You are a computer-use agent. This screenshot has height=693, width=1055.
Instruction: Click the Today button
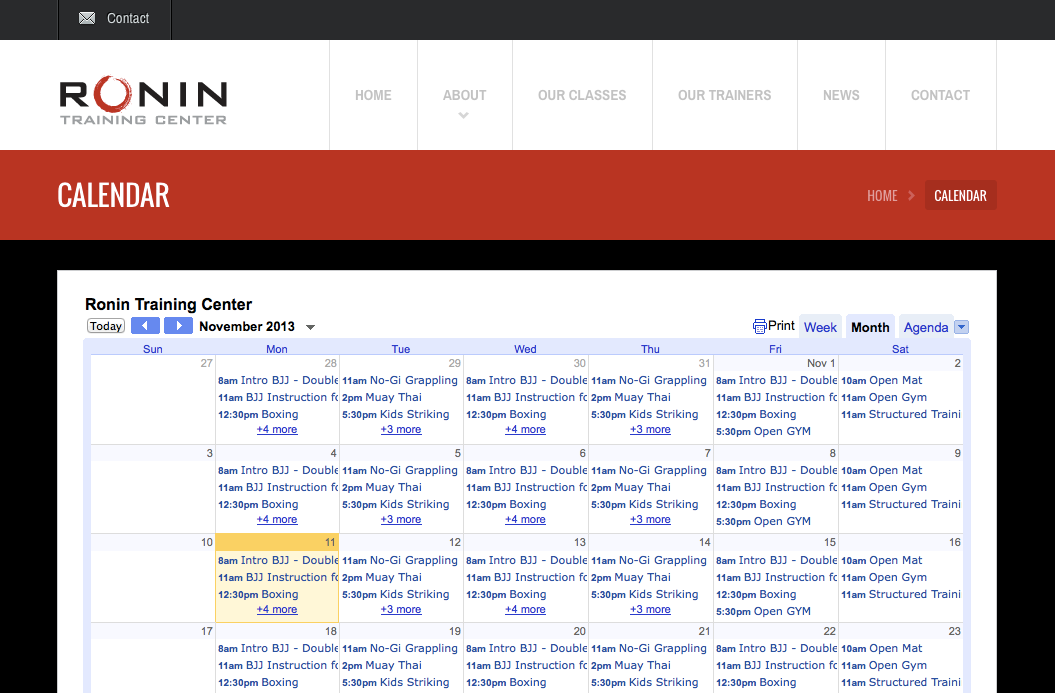point(106,326)
